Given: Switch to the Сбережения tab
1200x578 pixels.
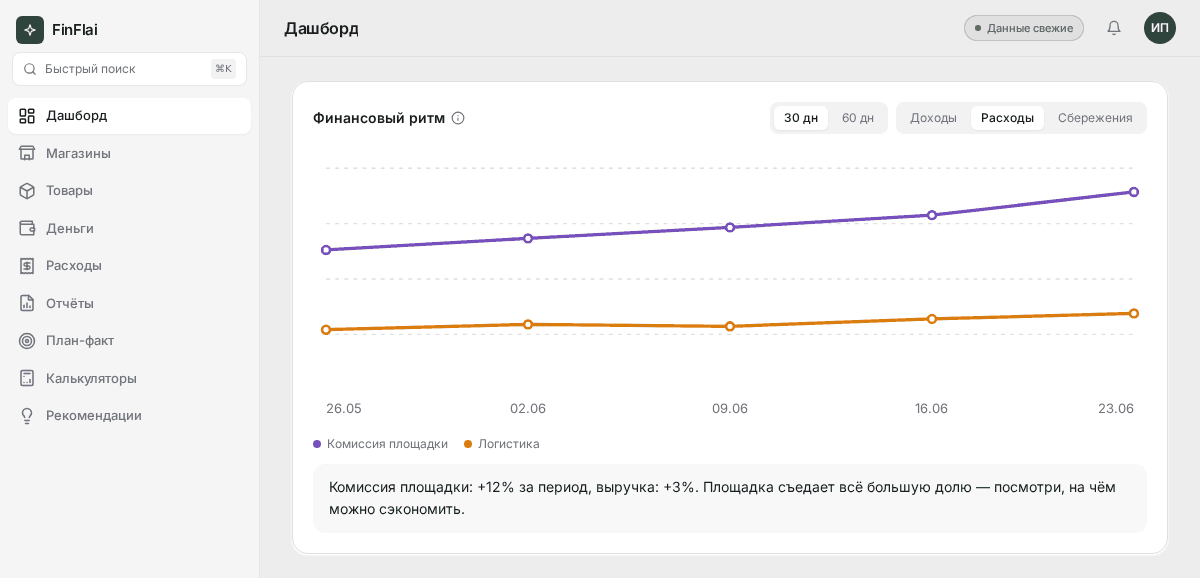Looking at the screenshot, I should (1095, 118).
